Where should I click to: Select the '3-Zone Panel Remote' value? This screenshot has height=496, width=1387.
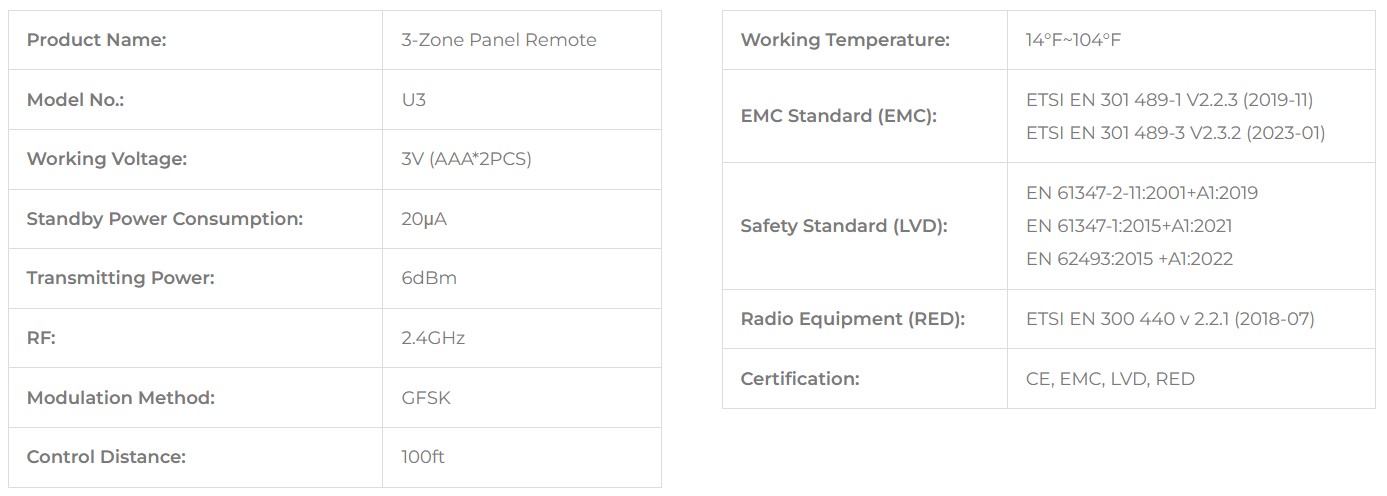(498, 40)
